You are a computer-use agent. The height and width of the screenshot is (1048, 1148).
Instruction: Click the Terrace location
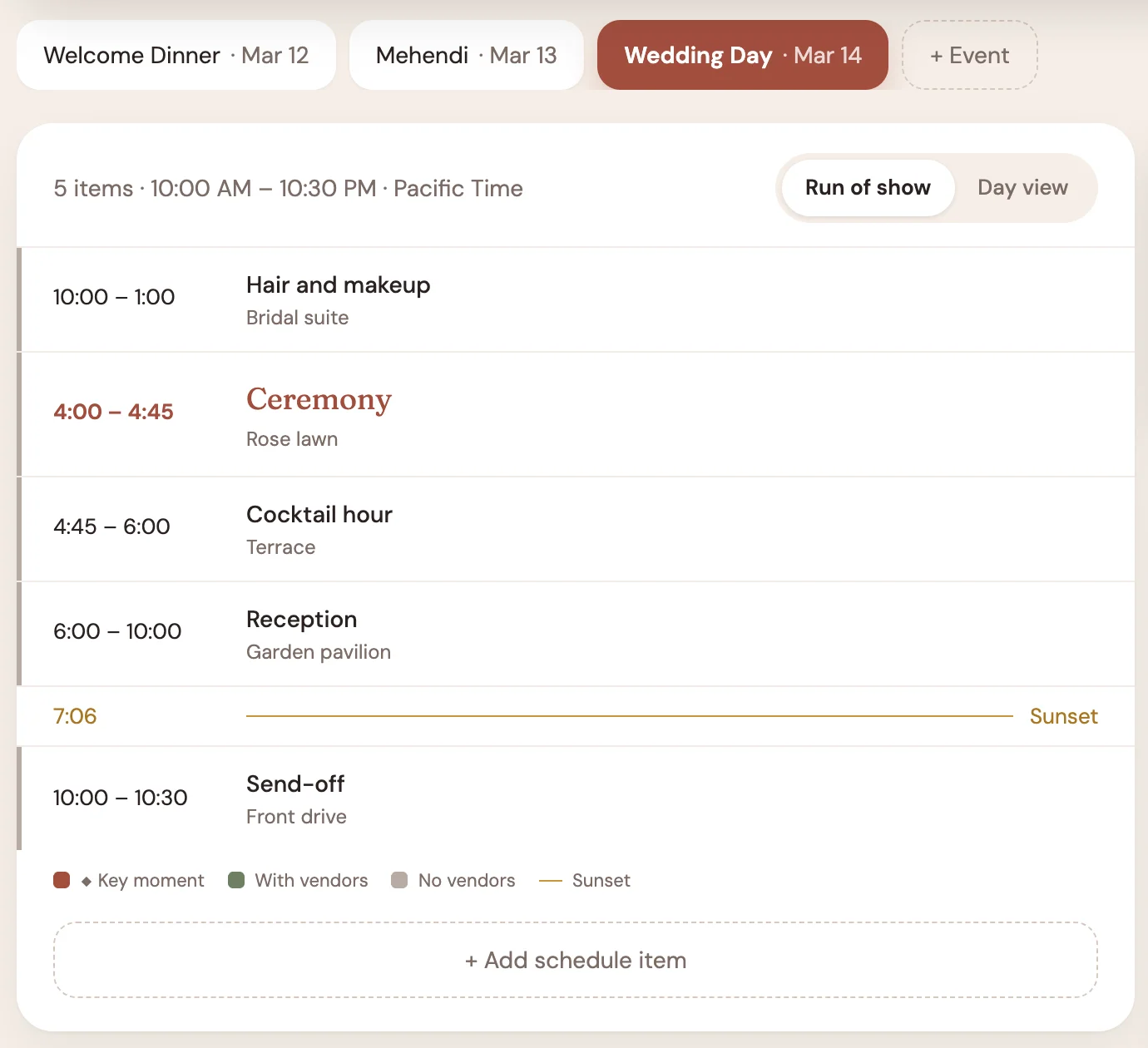coord(281,547)
